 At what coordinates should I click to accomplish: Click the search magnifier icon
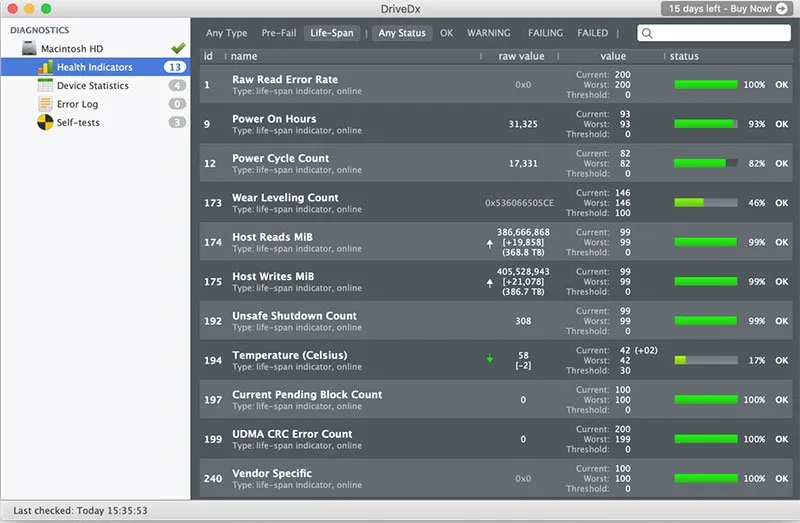tap(648, 33)
